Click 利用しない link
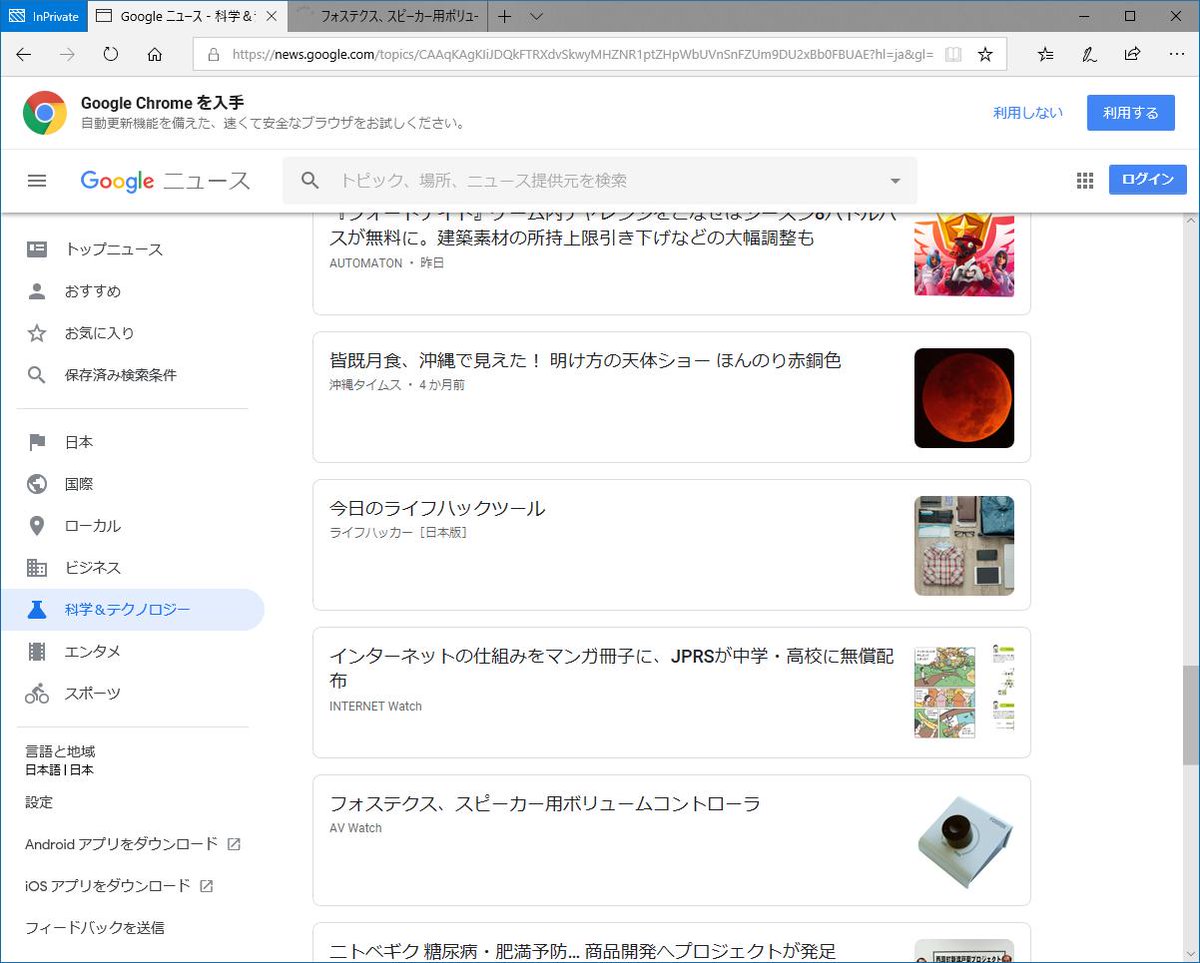Image resolution: width=1200 pixels, height=963 pixels. [1028, 113]
